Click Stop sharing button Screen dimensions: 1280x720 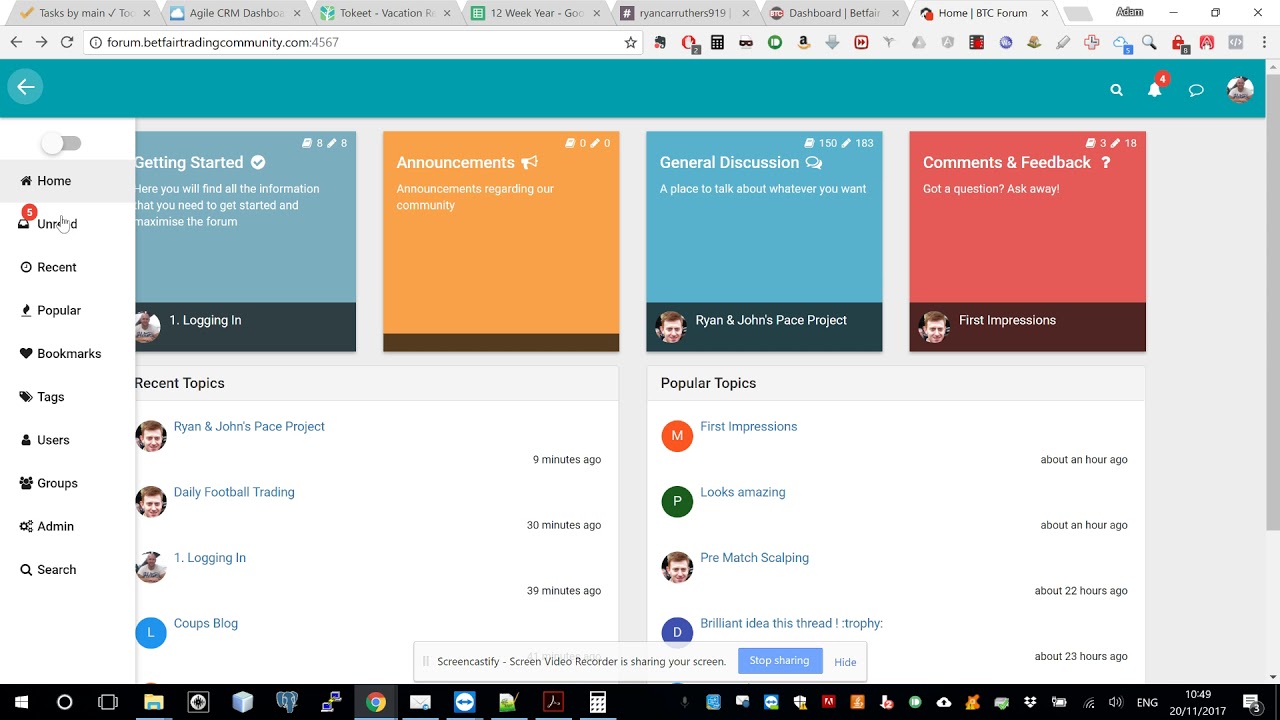(x=779, y=661)
